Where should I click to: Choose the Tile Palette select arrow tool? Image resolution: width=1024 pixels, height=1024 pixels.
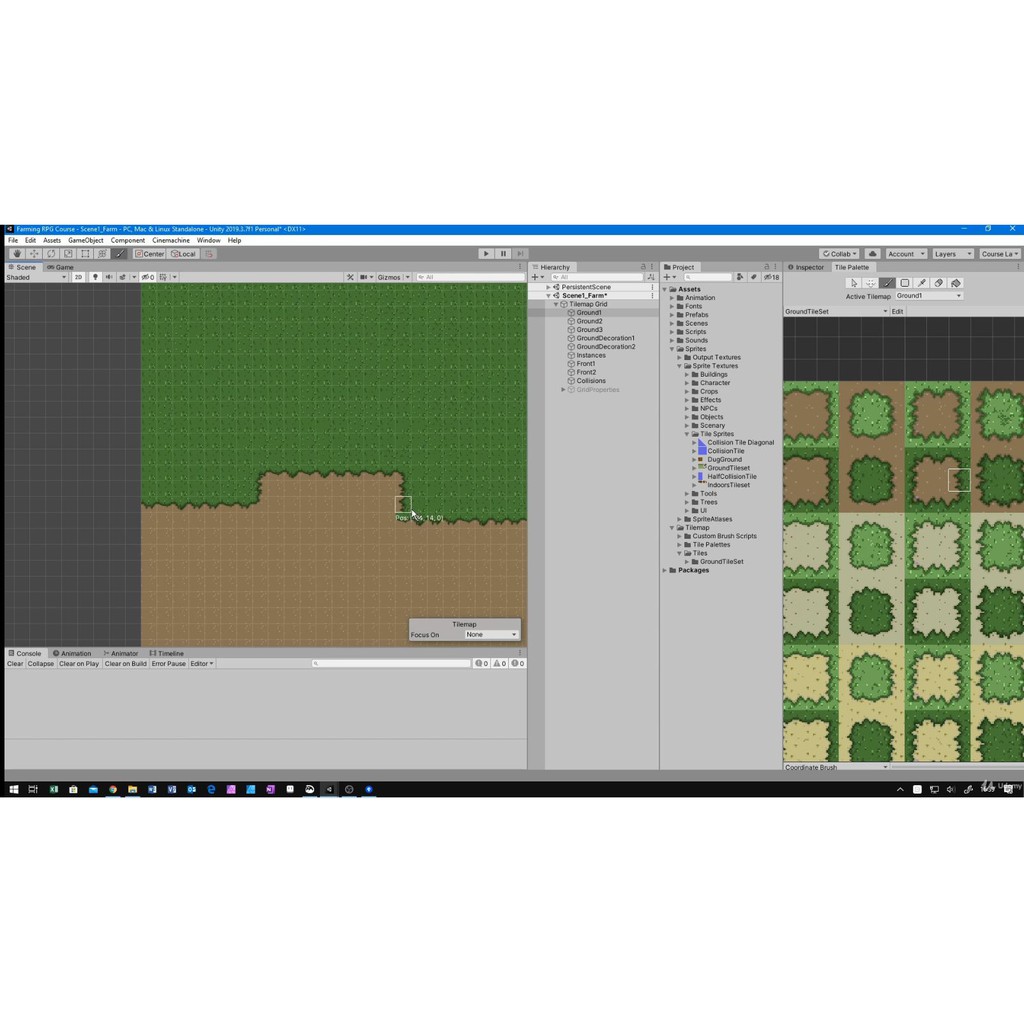pos(854,283)
